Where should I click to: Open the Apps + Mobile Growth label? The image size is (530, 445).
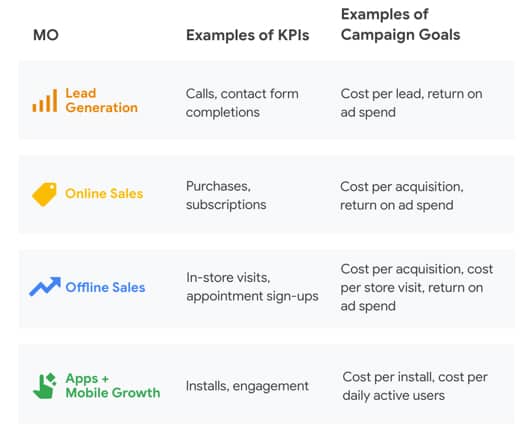tap(113, 386)
